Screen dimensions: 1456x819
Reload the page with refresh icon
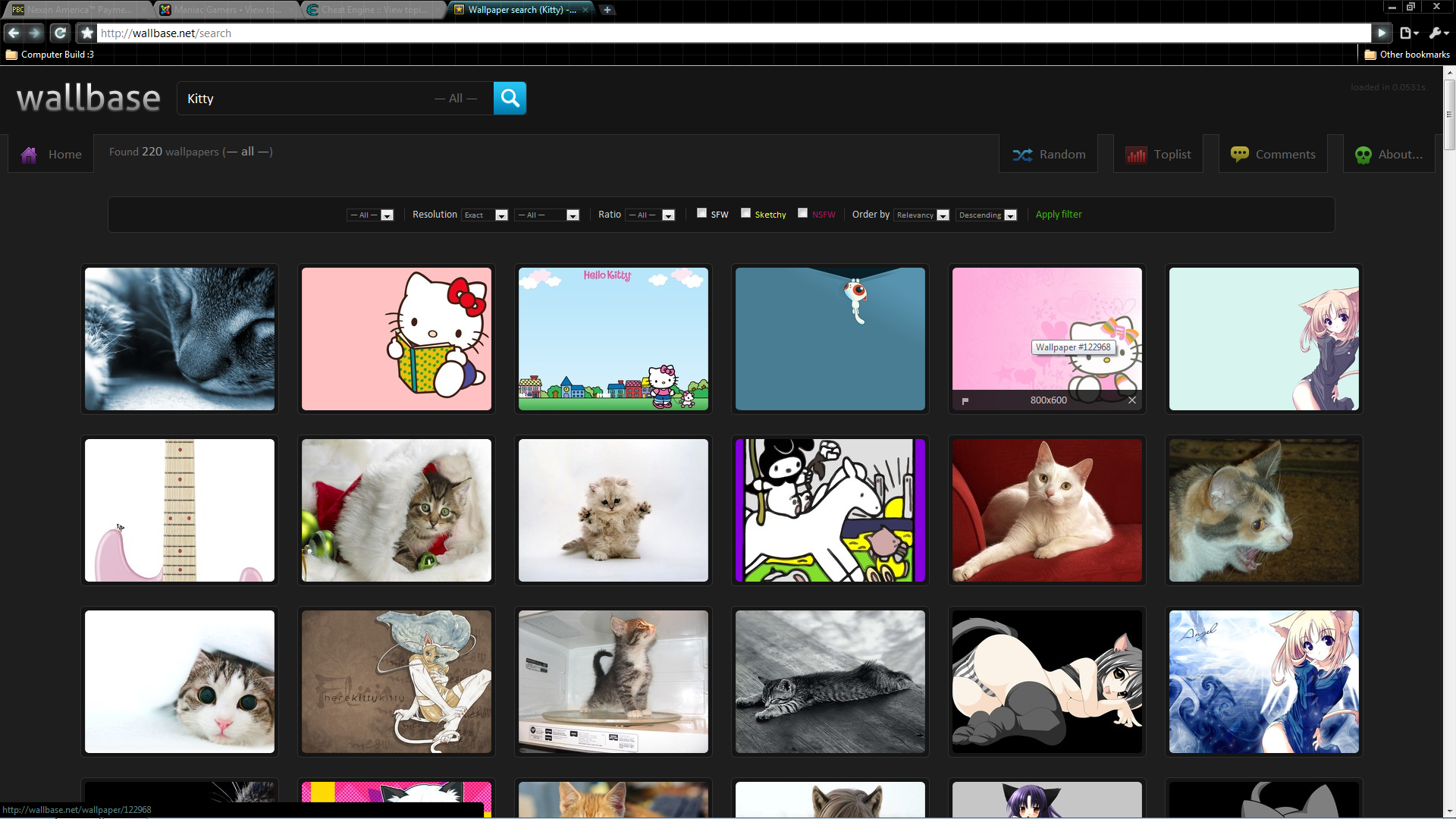tap(60, 33)
